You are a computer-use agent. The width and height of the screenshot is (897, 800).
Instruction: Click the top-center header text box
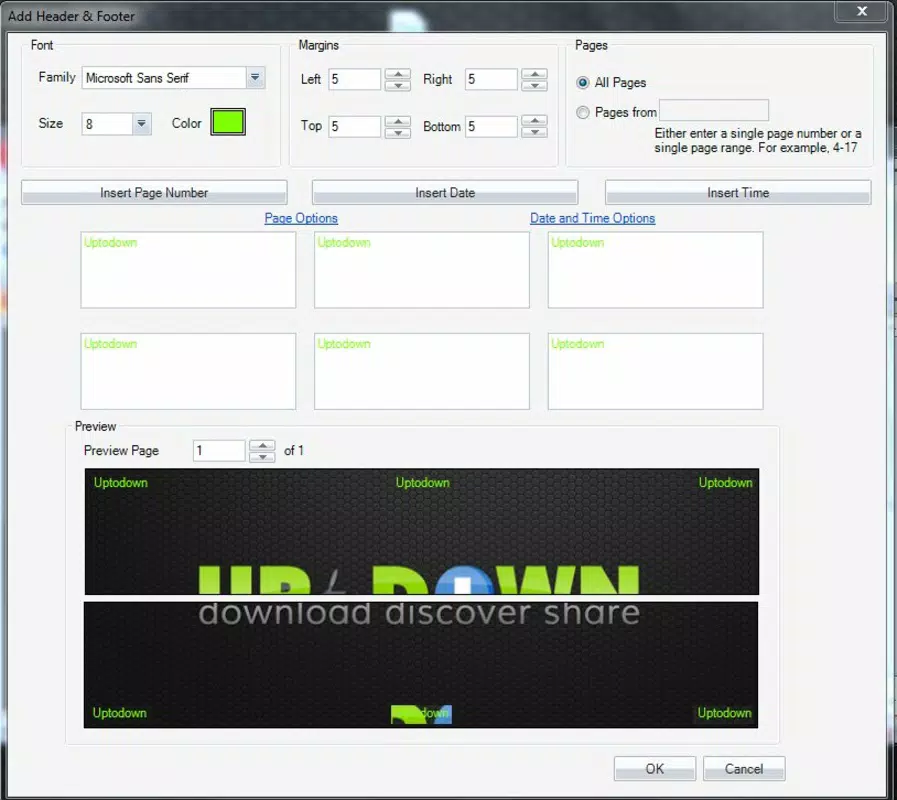[422, 270]
